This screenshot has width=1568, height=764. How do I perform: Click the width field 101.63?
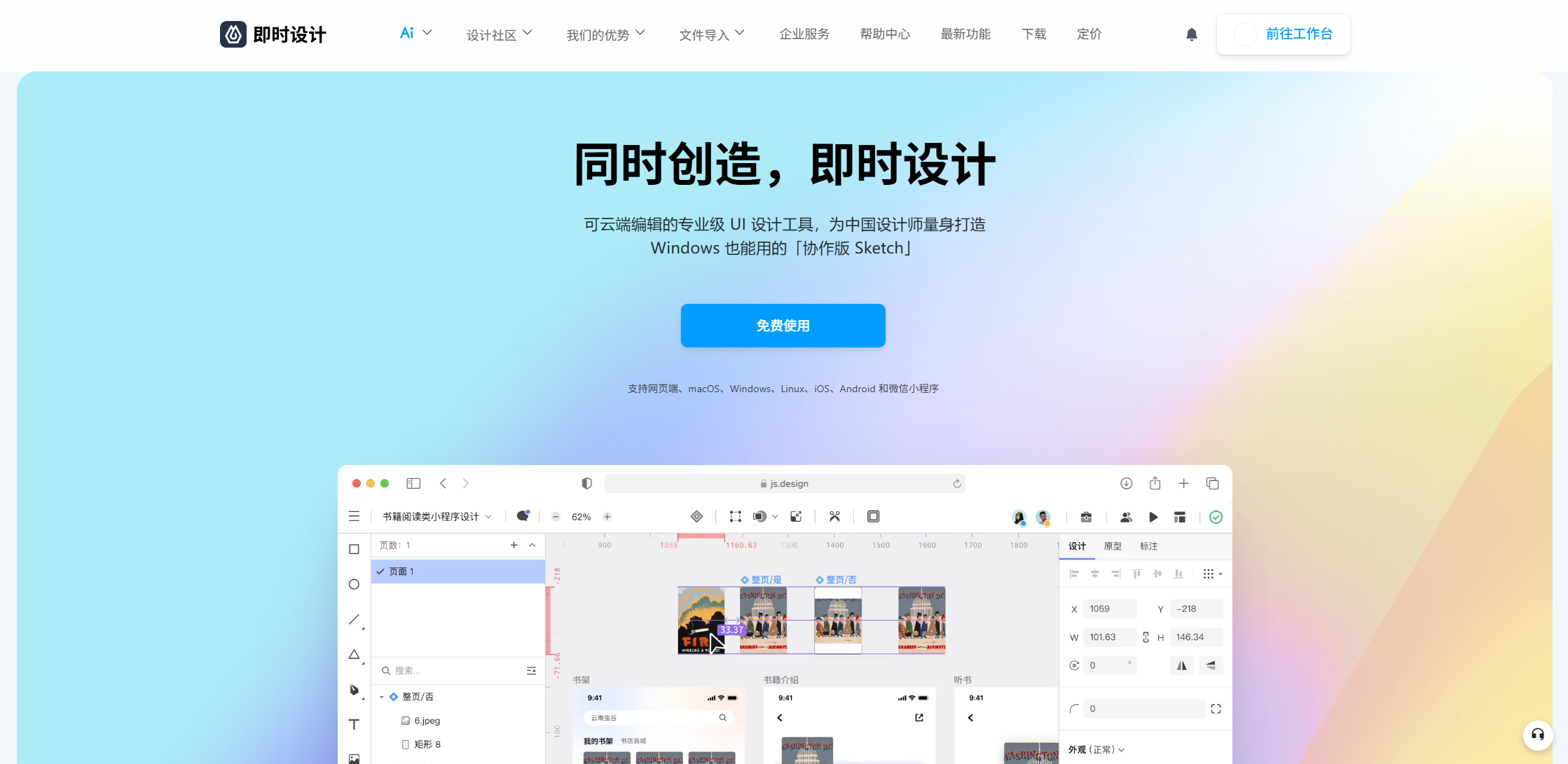(1110, 637)
